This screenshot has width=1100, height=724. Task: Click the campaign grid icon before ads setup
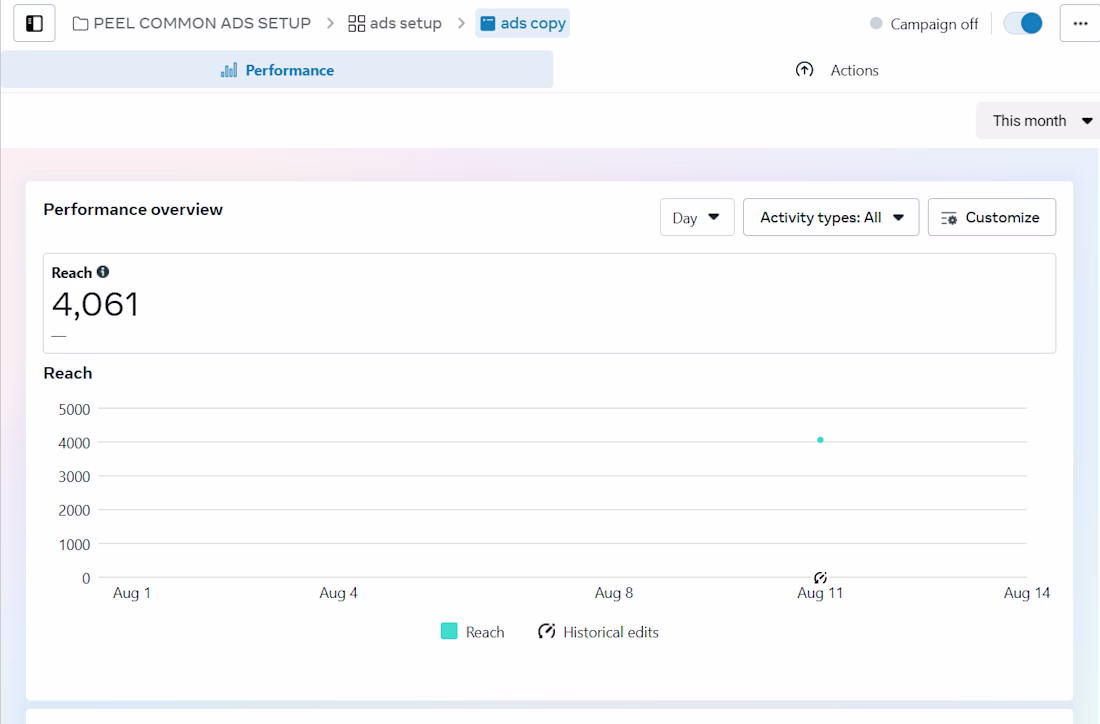tap(356, 24)
